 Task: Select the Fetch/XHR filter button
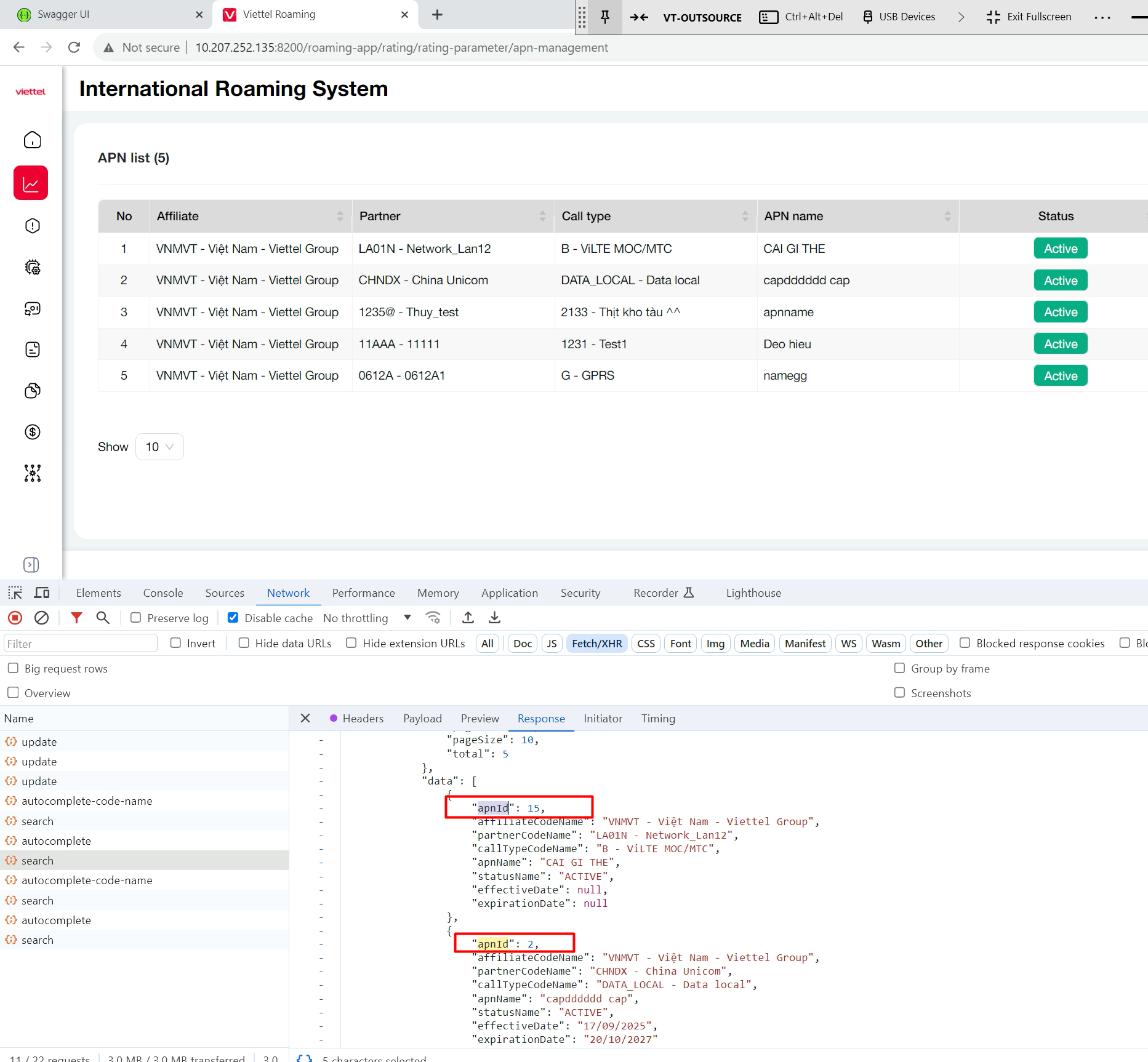click(596, 644)
